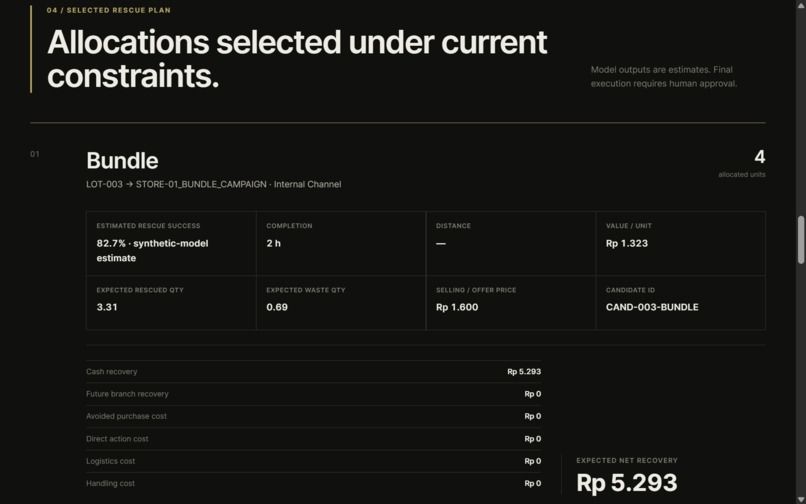Screen dimensions: 806x504
Task: Click the Avoided purchase cost row
Action: click(314, 416)
